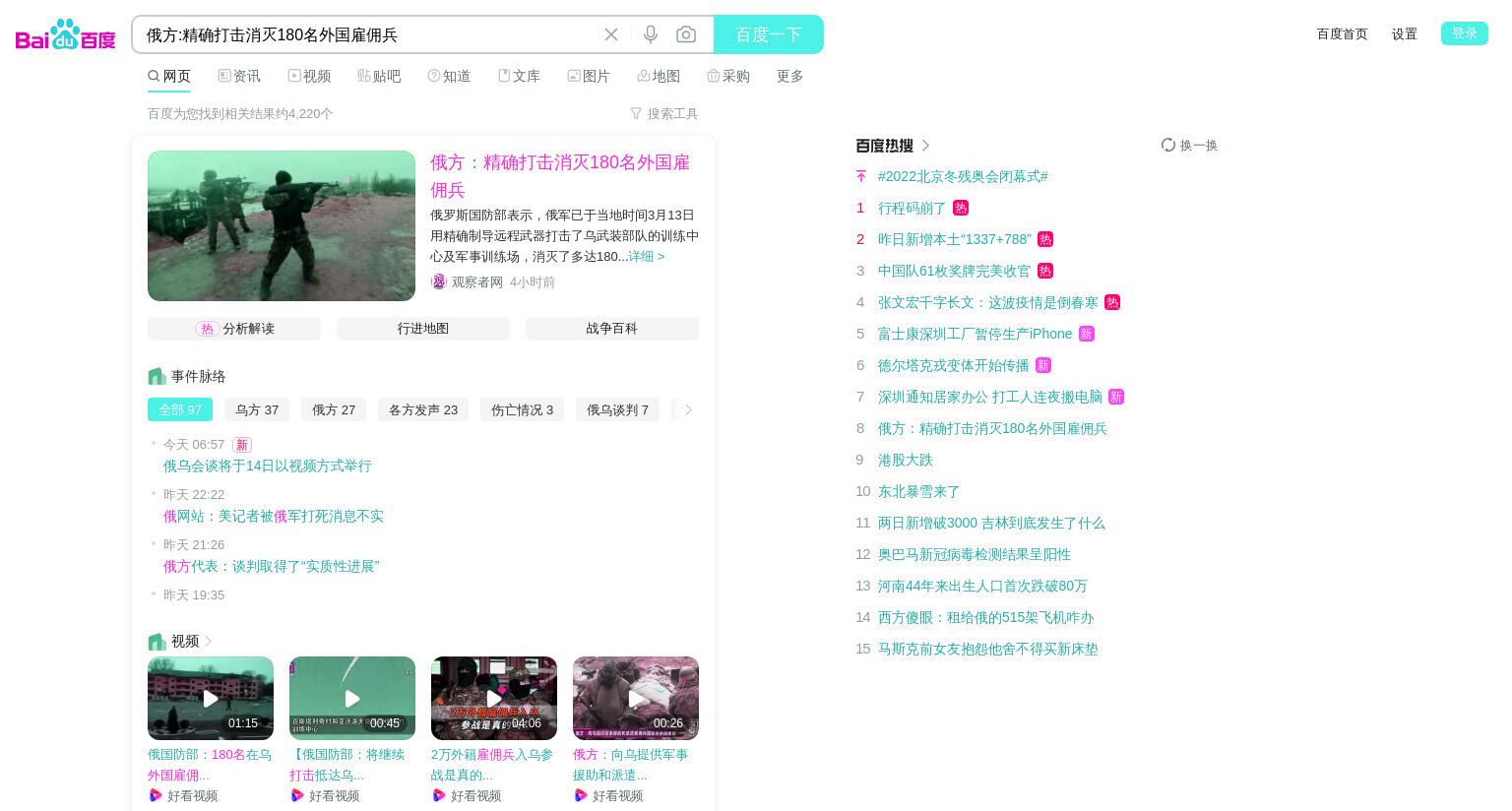Image resolution: width=1512 pixels, height=811 pixels.
Task: Click the 事件脉络 section icon
Action: point(157,376)
